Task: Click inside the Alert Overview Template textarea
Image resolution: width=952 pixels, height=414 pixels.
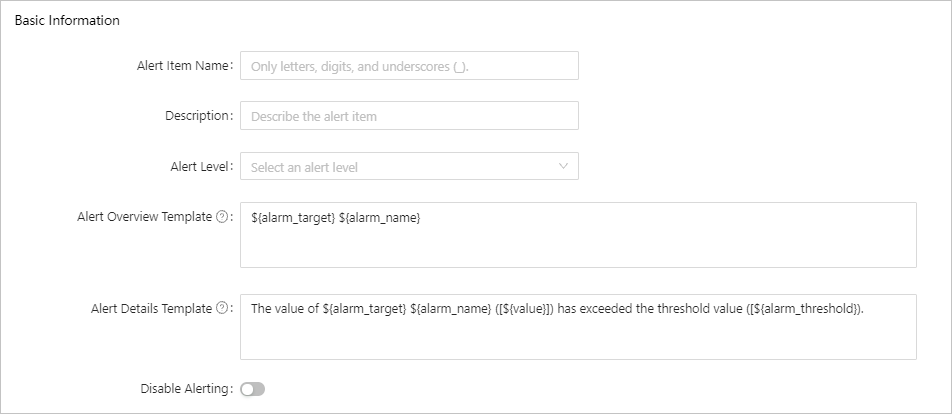Action: click(x=578, y=245)
